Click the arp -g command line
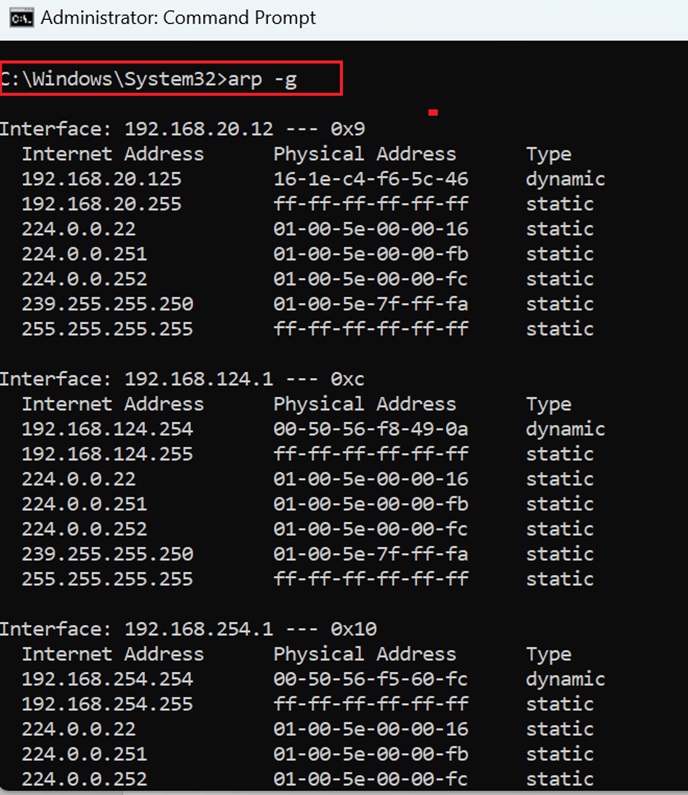The height and width of the screenshot is (795, 688). click(149, 79)
